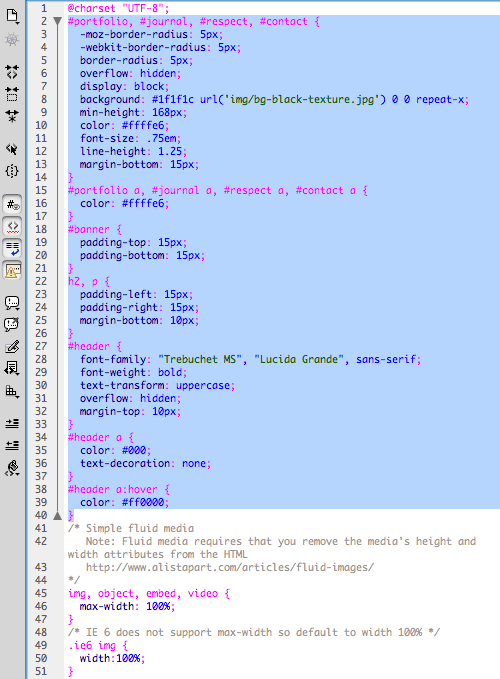Click the Remove Comment speech bubble icon

click(x=12, y=324)
